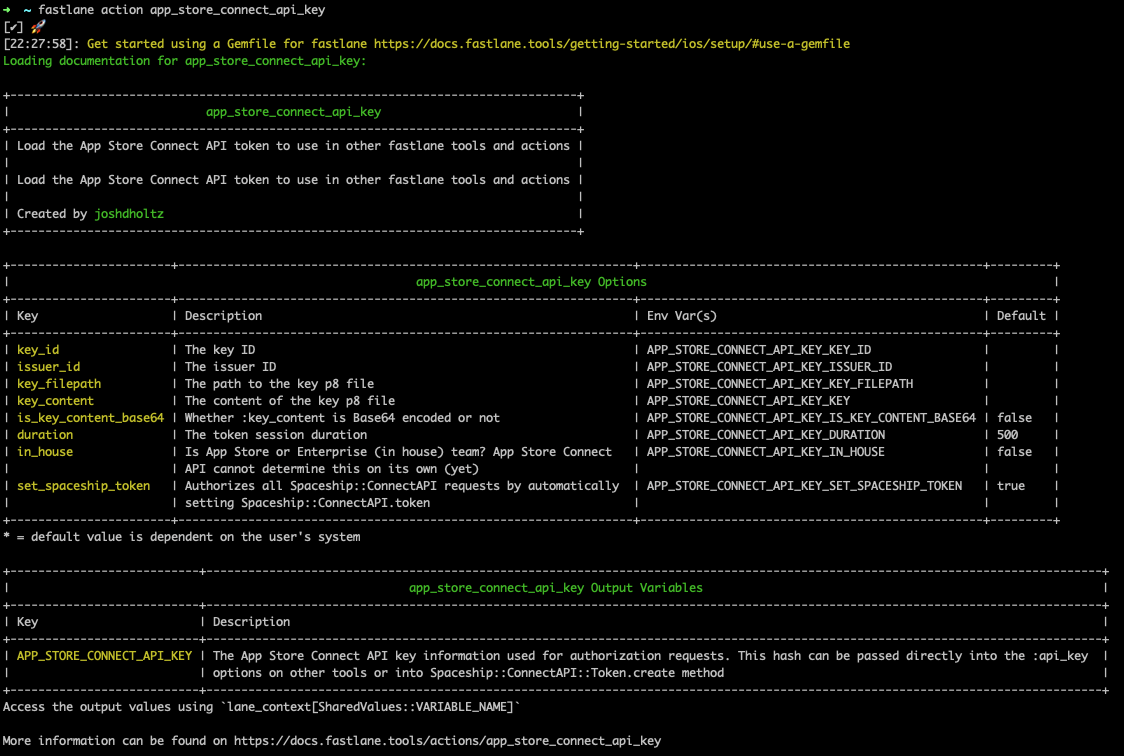Click the key_content option key
Image resolution: width=1124 pixels, height=756 pixels.
[55, 401]
